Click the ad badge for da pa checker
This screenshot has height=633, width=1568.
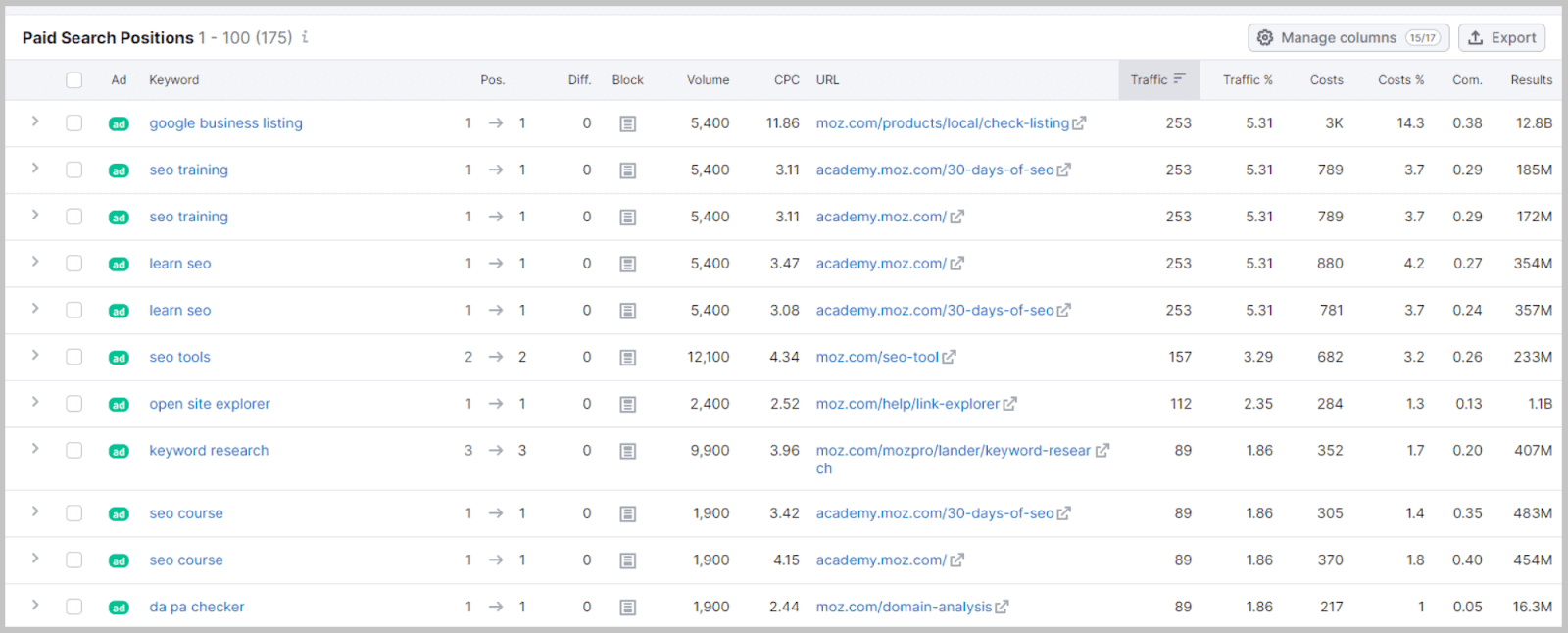[x=119, y=608]
